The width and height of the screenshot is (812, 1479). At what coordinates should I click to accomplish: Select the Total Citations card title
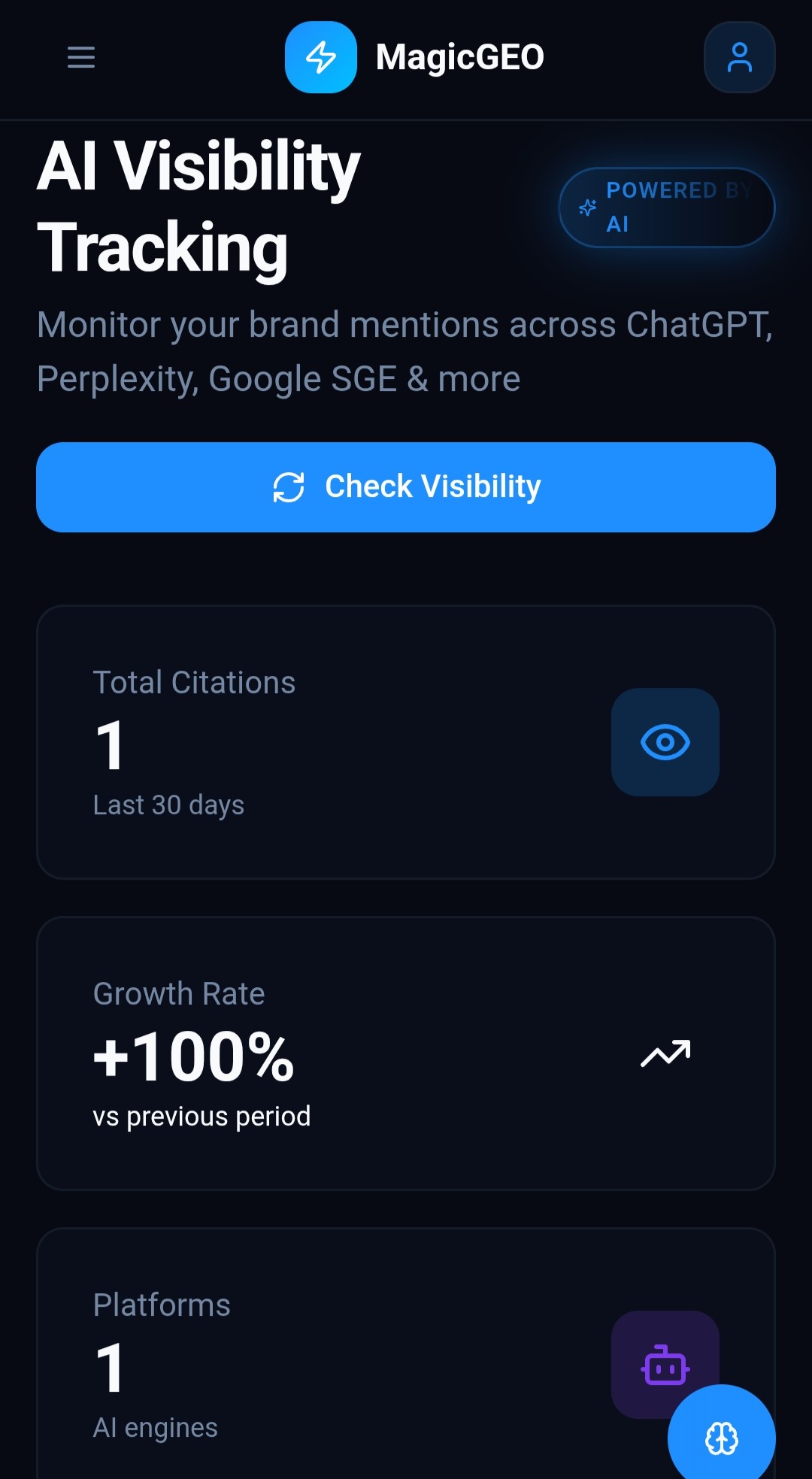[194, 683]
